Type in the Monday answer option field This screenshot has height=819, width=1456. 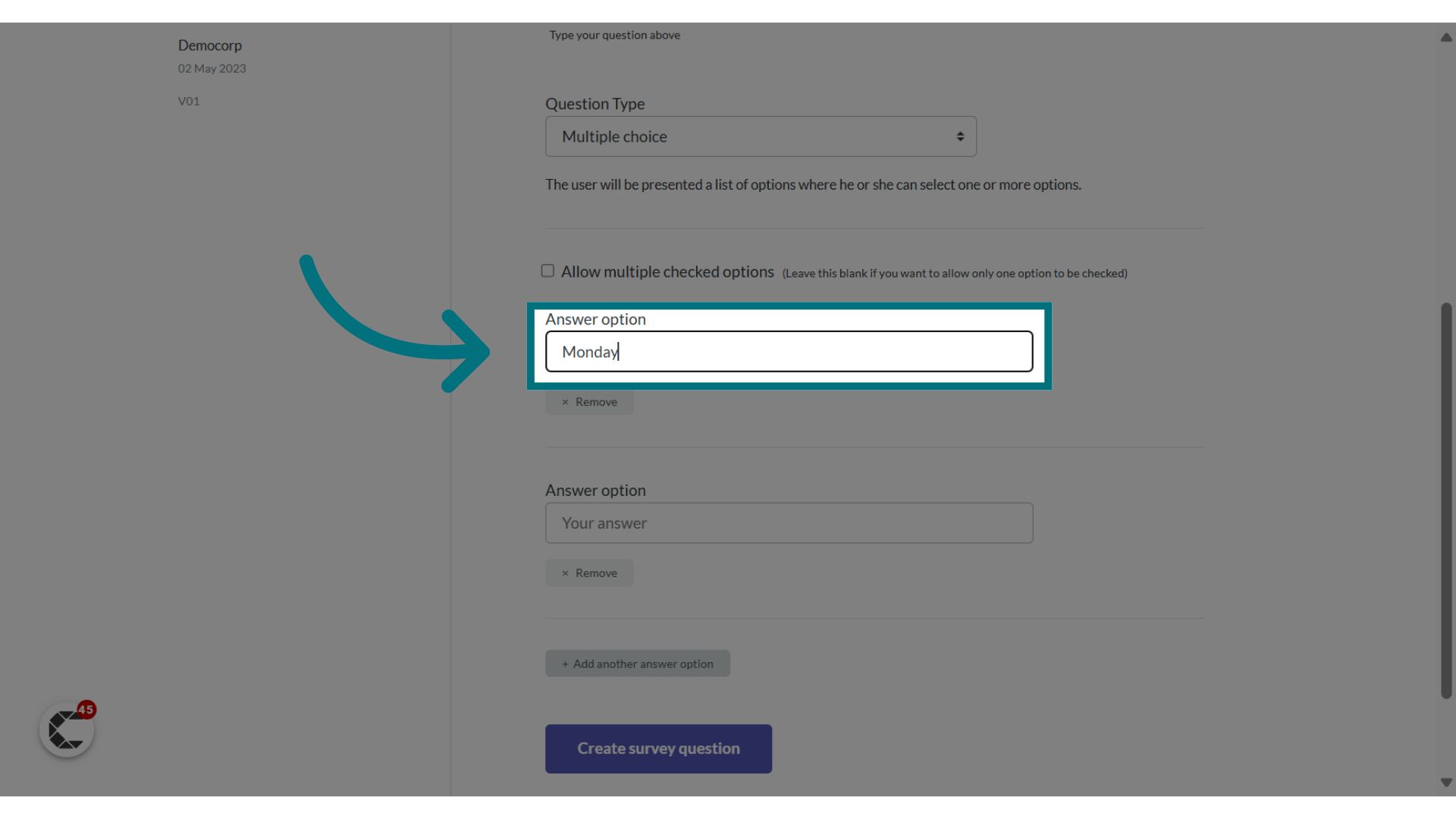click(789, 351)
